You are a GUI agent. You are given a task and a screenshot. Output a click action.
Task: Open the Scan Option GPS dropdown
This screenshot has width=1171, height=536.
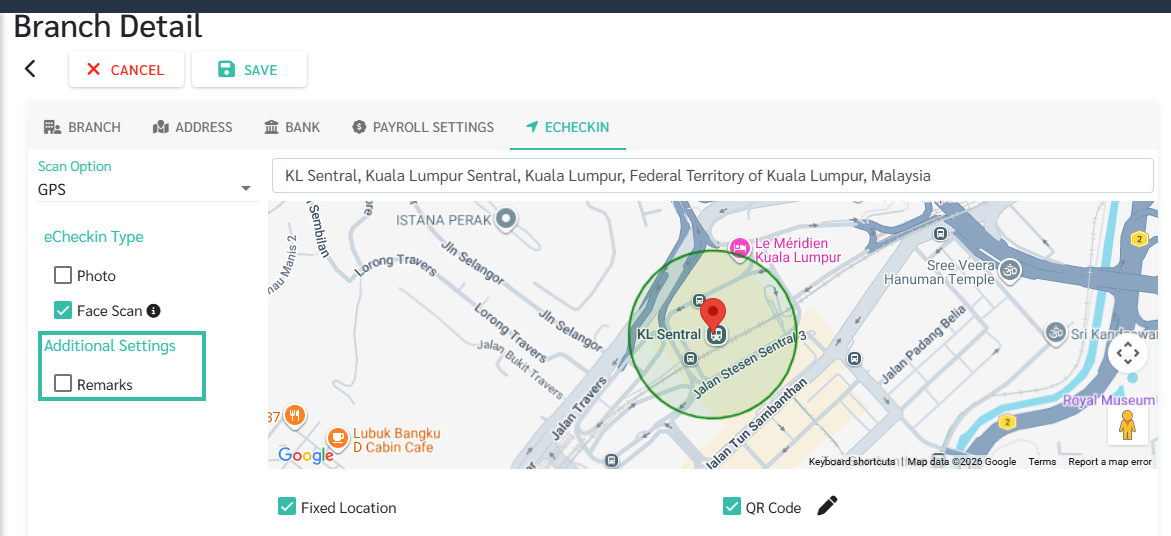[x=146, y=189]
